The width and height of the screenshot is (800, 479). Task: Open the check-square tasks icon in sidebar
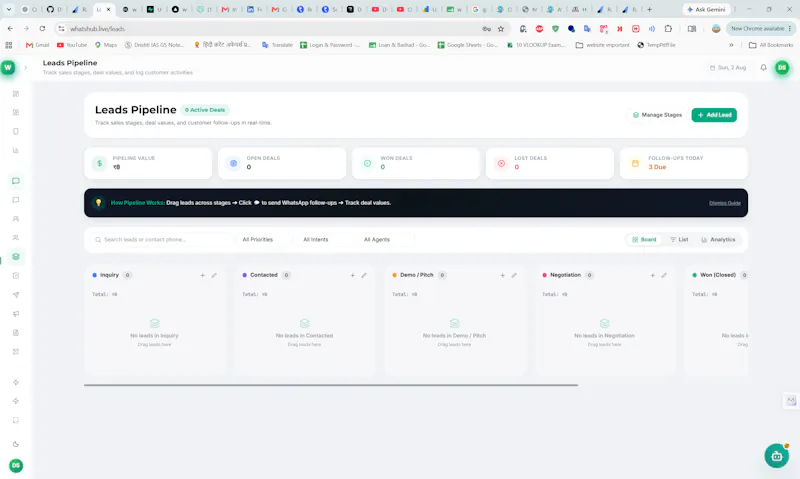[16, 276]
